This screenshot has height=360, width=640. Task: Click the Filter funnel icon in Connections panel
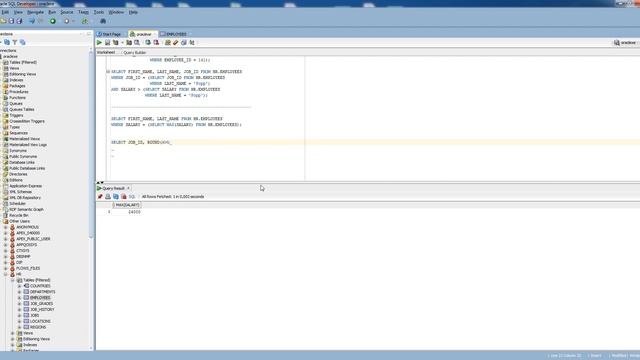click(15, 42)
